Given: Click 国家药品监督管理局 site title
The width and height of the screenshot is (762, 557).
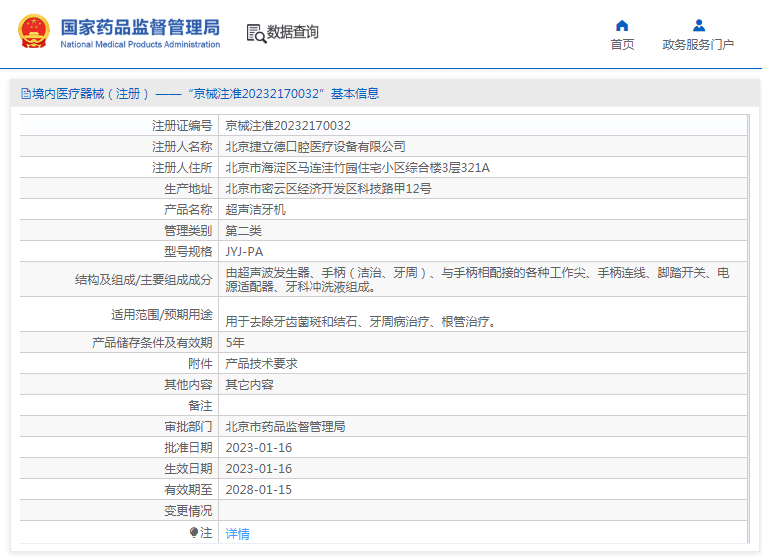Looking at the screenshot, I should (140, 27).
